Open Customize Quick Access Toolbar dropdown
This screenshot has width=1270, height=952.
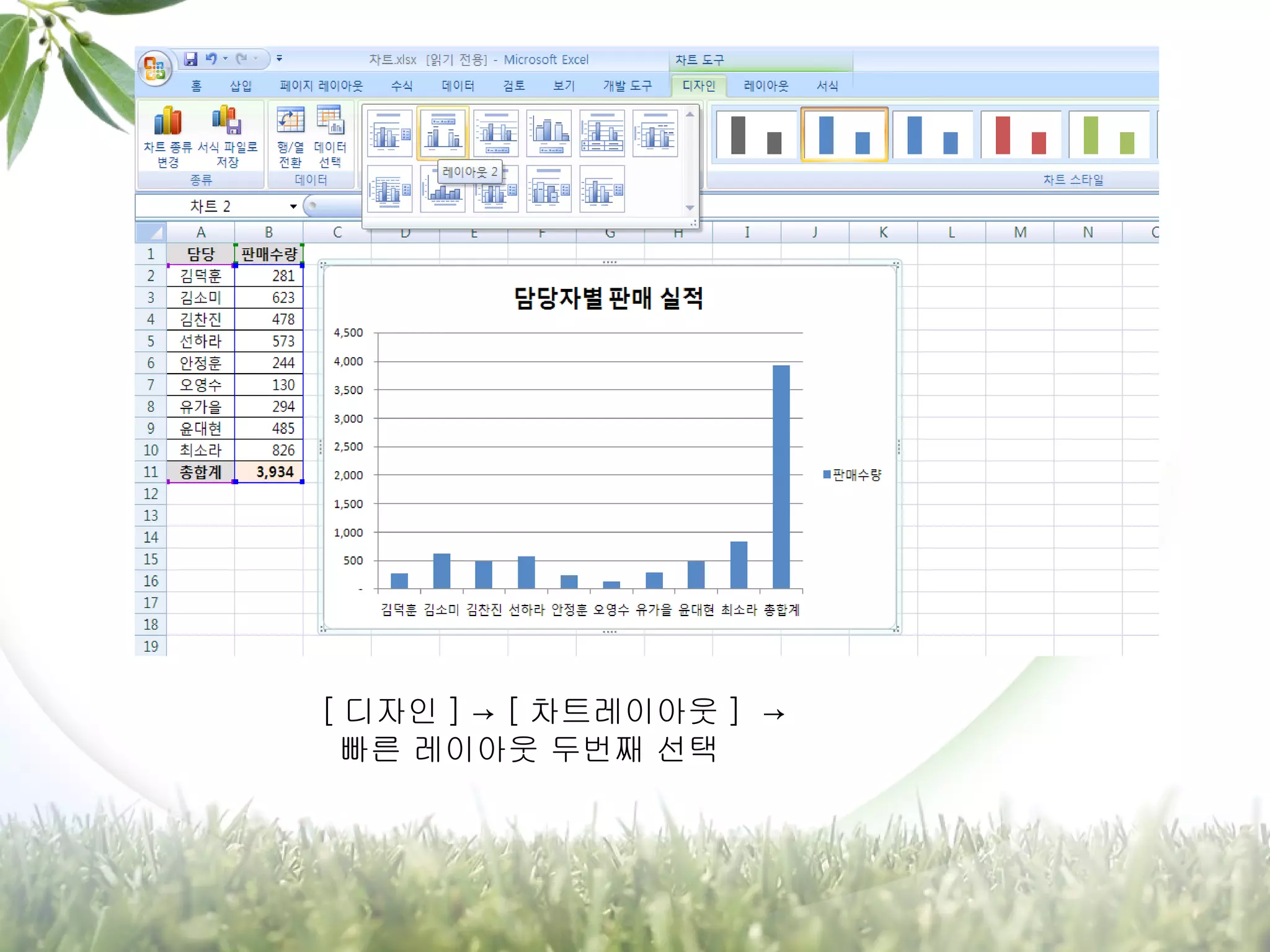click(x=280, y=59)
